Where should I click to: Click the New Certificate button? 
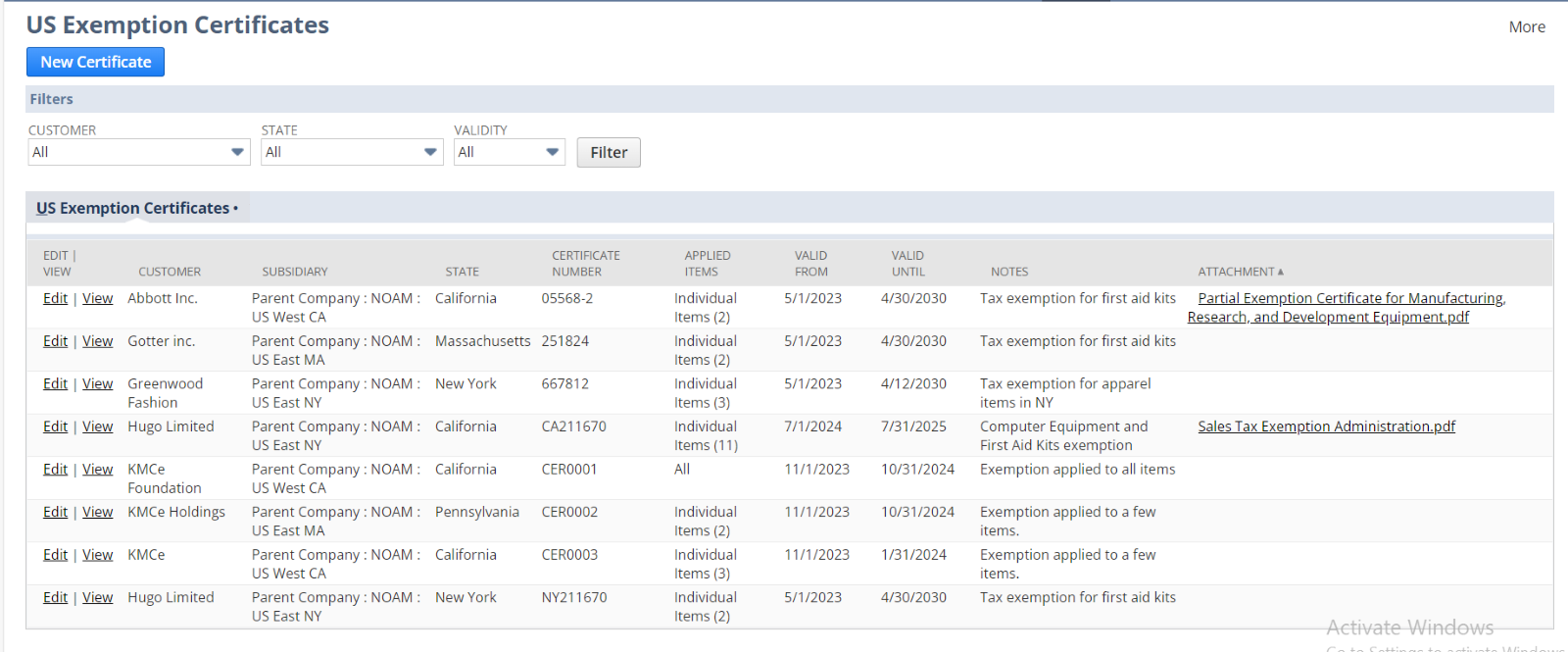95,62
